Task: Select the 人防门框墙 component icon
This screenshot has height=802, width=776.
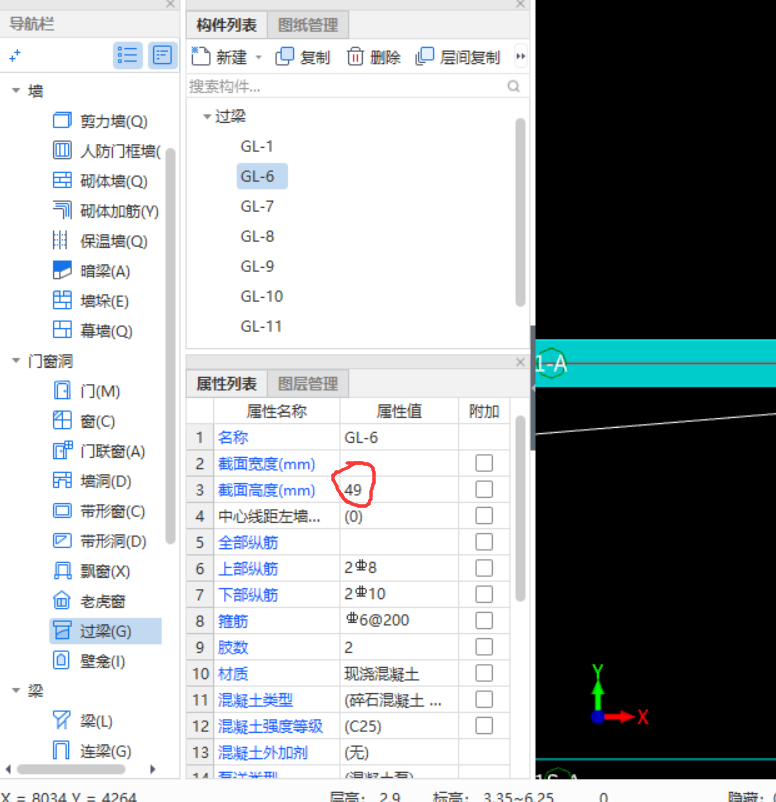Action: [x=62, y=151]
